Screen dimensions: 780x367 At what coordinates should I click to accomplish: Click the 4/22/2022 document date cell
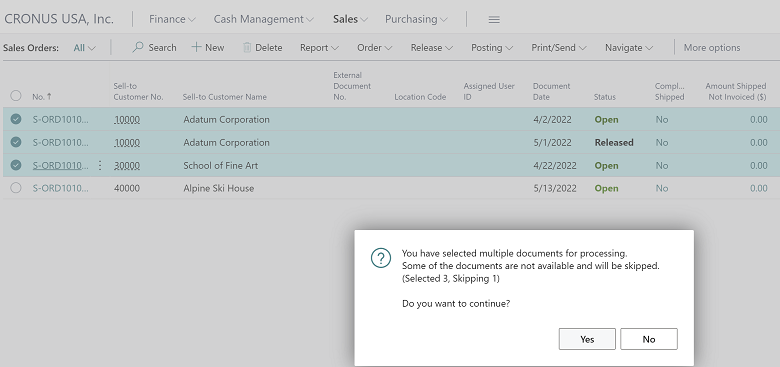(x=555, y=166)
